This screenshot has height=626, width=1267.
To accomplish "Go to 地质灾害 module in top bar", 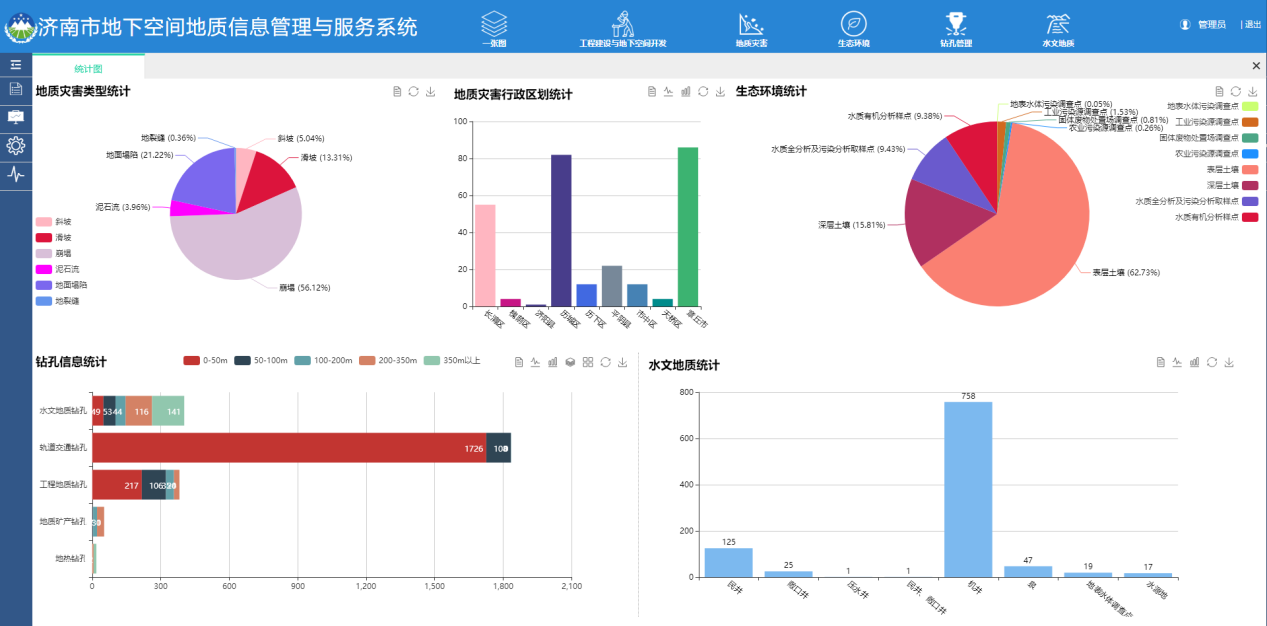I will click(751, 28).
